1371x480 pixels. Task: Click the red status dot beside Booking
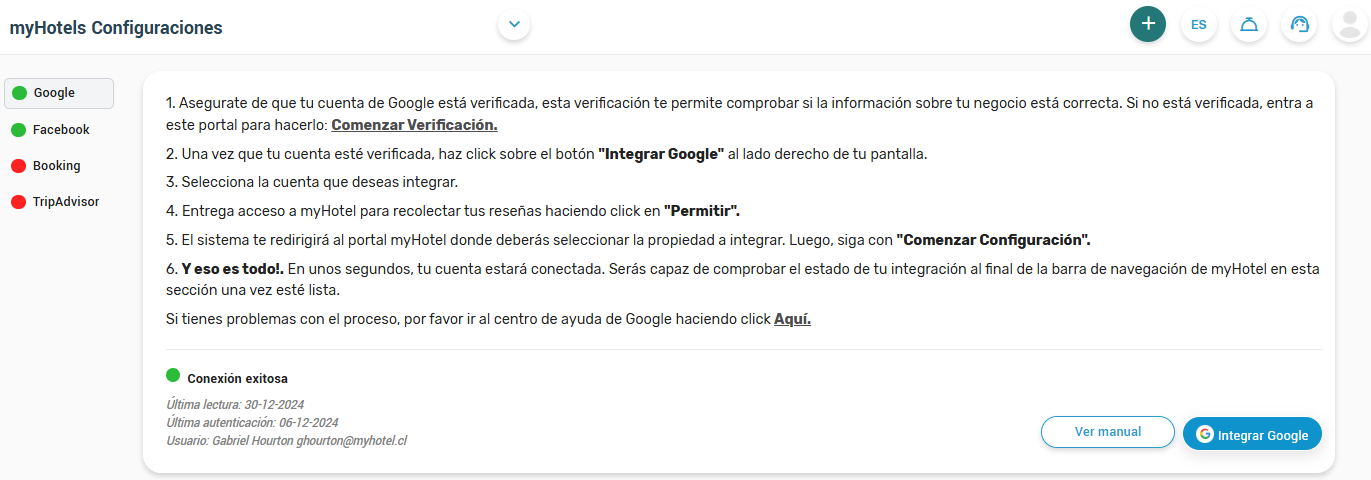[18, 166]
